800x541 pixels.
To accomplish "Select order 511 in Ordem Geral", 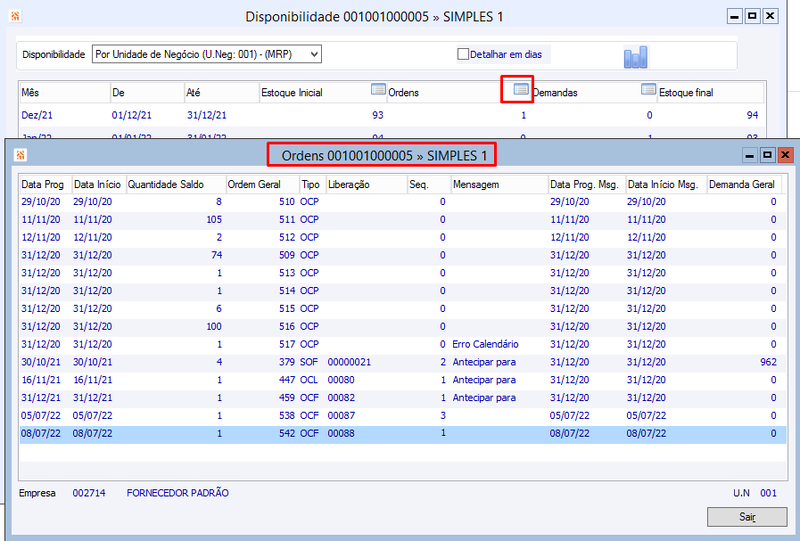I will [287, 219].
